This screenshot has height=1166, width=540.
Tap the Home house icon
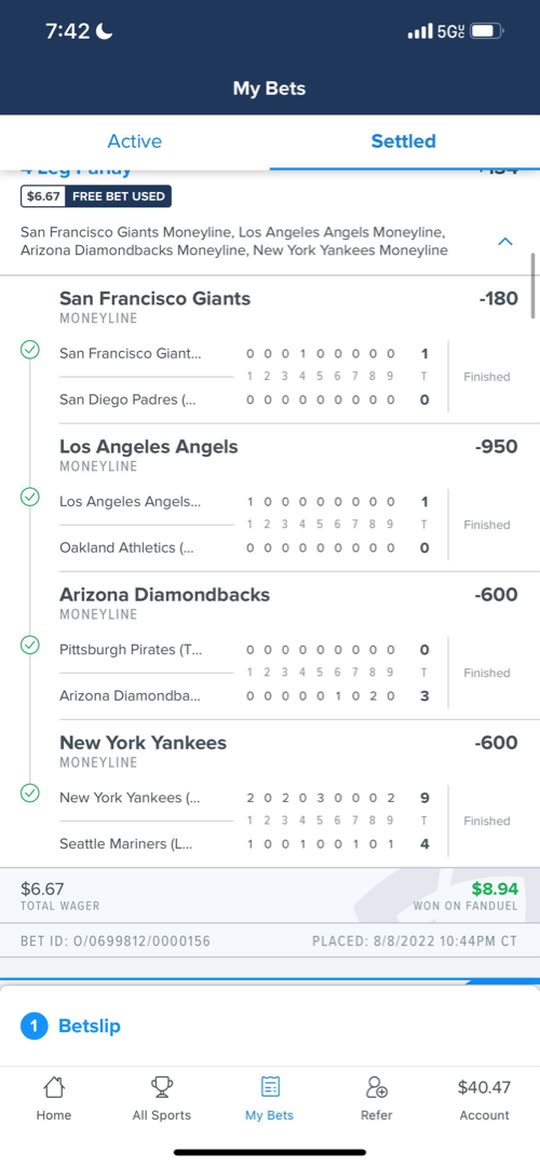(54, 1088)
